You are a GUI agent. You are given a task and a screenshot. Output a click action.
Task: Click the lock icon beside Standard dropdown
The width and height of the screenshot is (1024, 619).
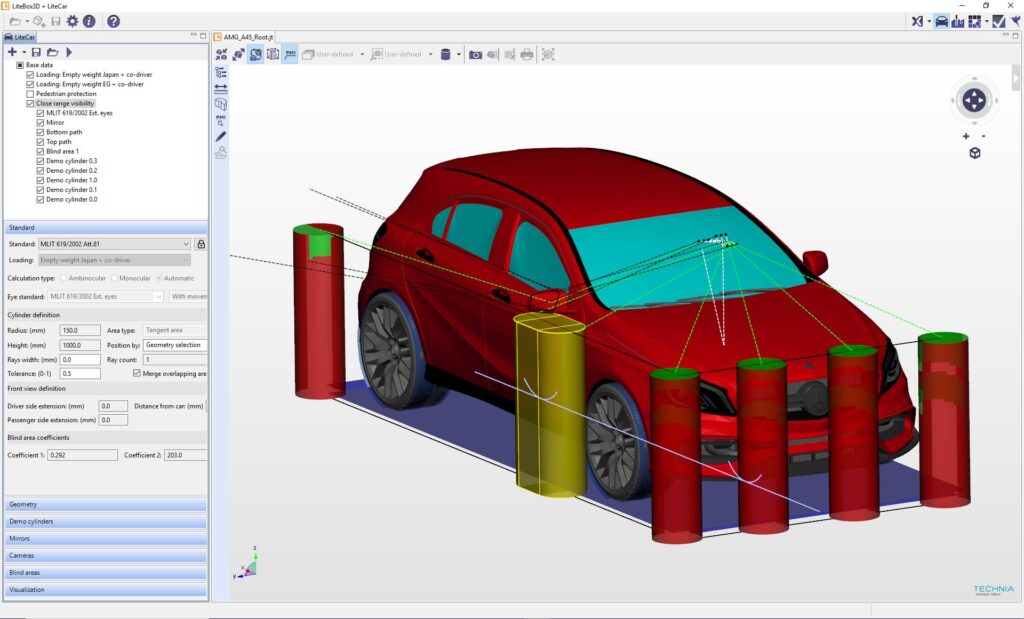coord(201,244)
